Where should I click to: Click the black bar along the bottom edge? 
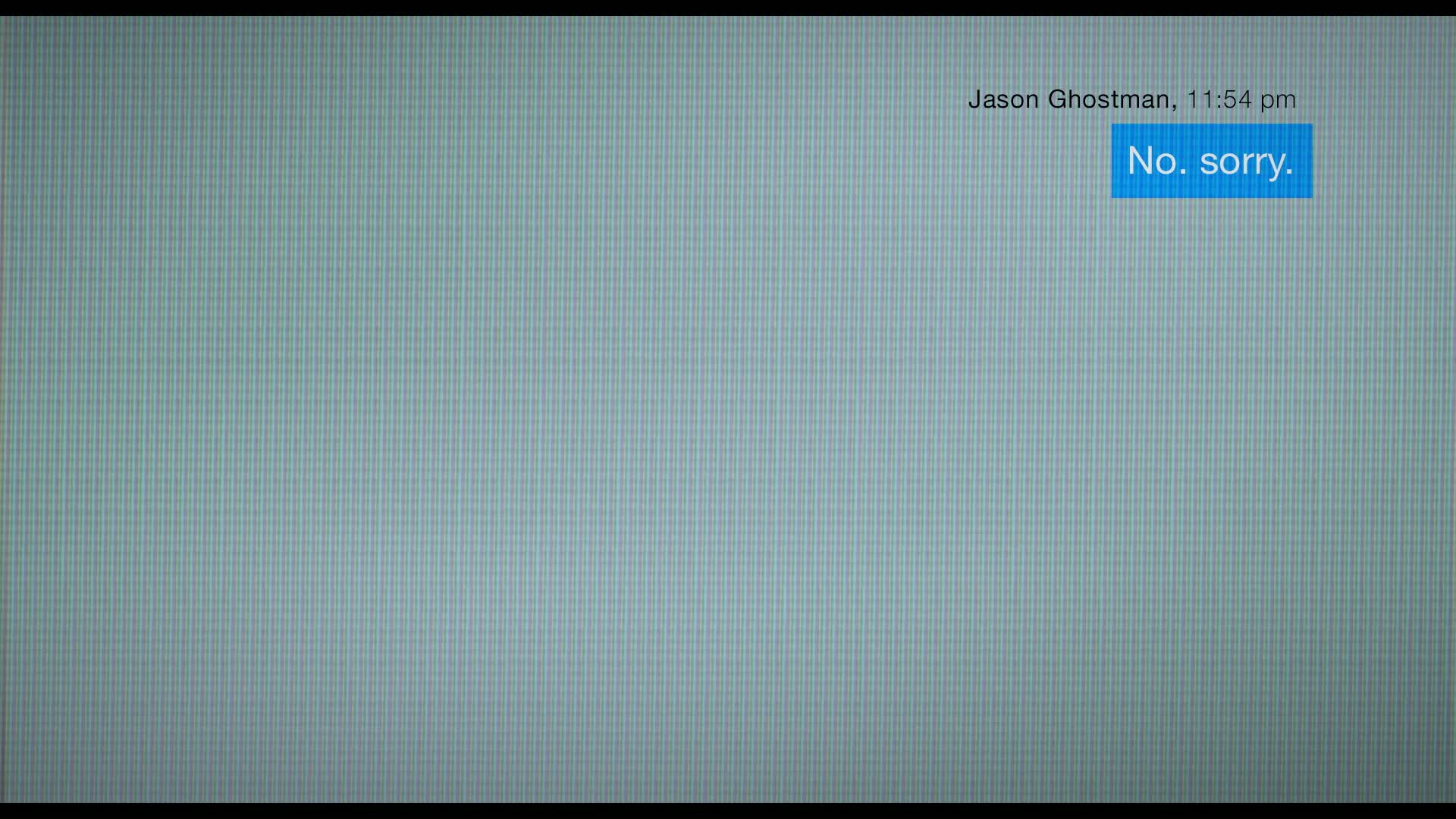point(728,811)
